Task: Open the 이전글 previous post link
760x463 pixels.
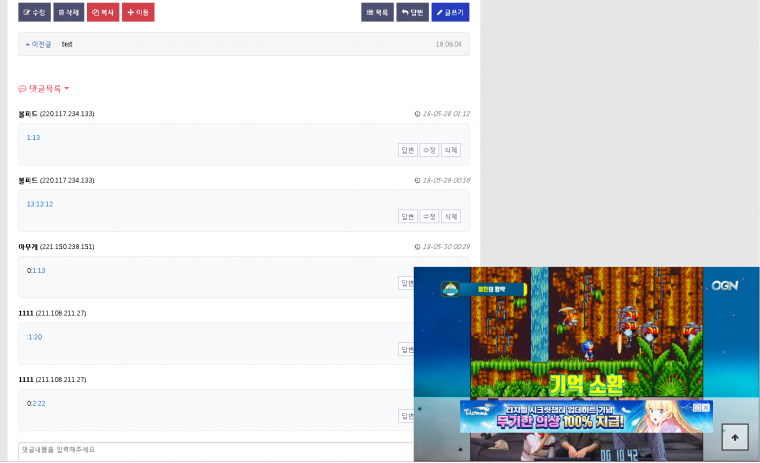Action: pyautogui.click(x=38, y=44)
